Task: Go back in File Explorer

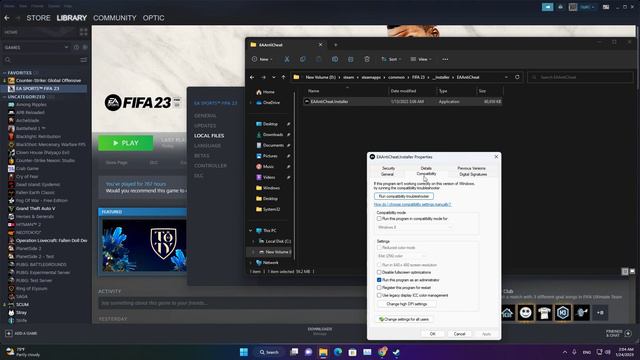Action: [252, 77]
